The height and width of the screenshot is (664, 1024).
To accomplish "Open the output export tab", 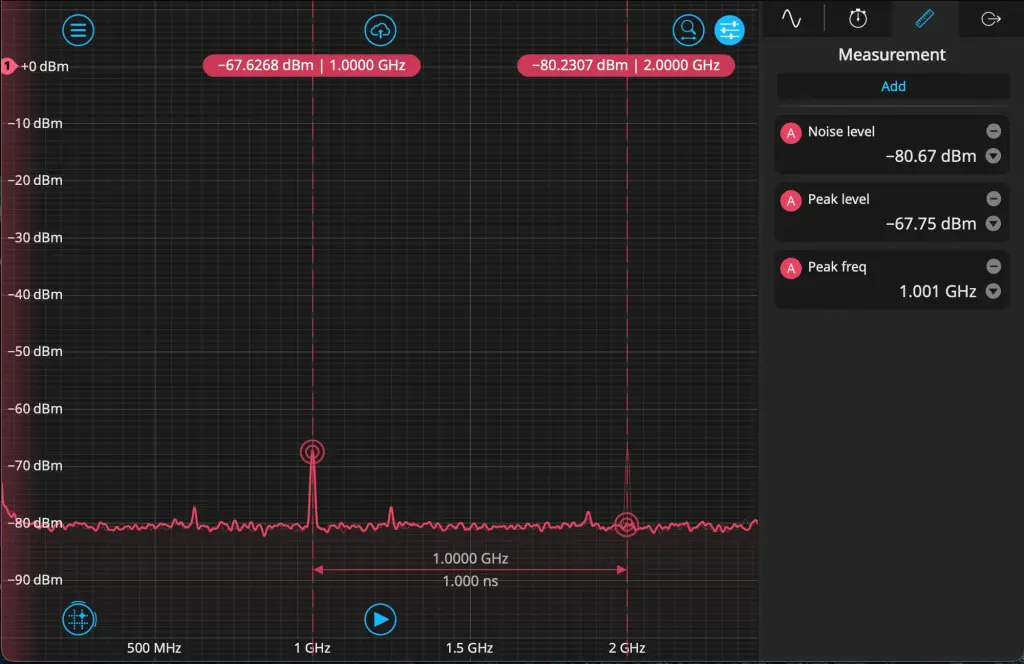I will point(991,18).
